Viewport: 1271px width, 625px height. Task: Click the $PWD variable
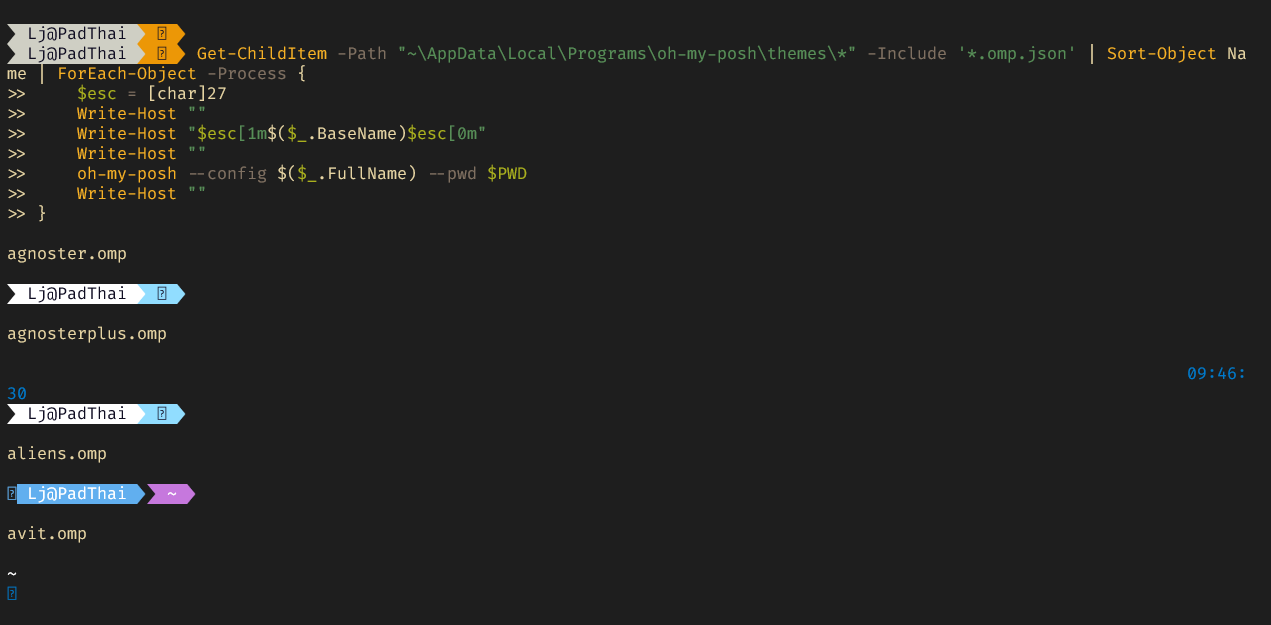507,173
